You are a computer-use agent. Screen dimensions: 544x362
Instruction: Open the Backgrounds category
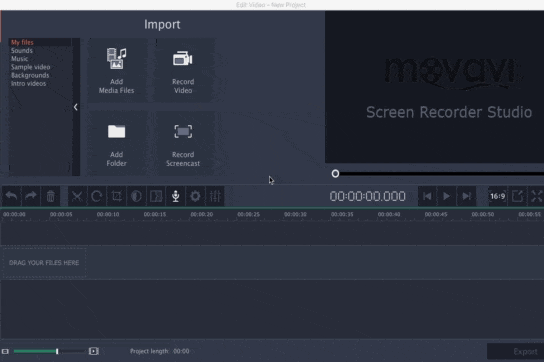[x=30, y=75]
